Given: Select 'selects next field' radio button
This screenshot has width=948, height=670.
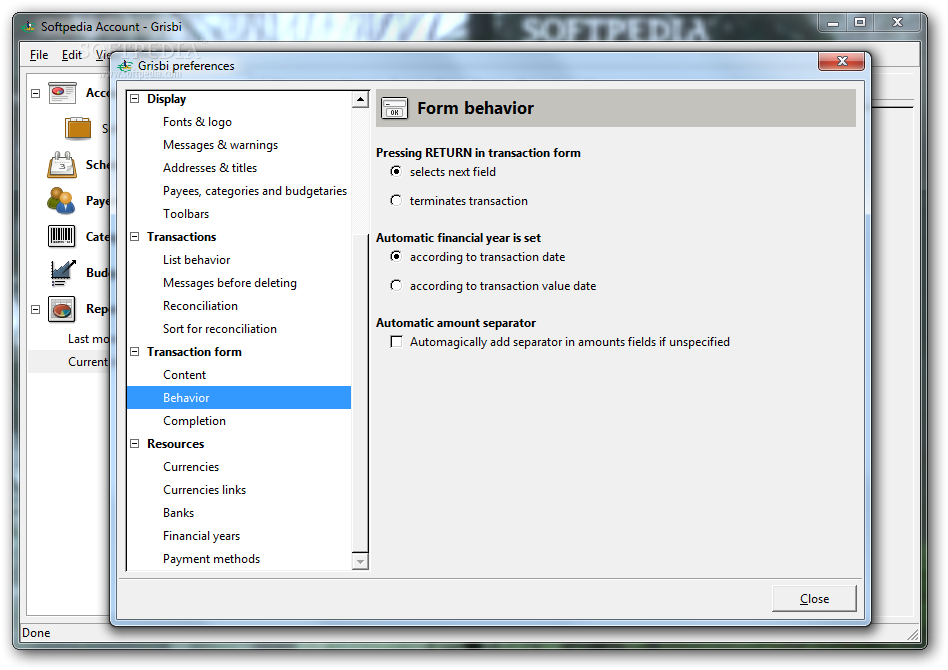Looking at the screenshot, I should pyautogui.click(x=396, y=172).
